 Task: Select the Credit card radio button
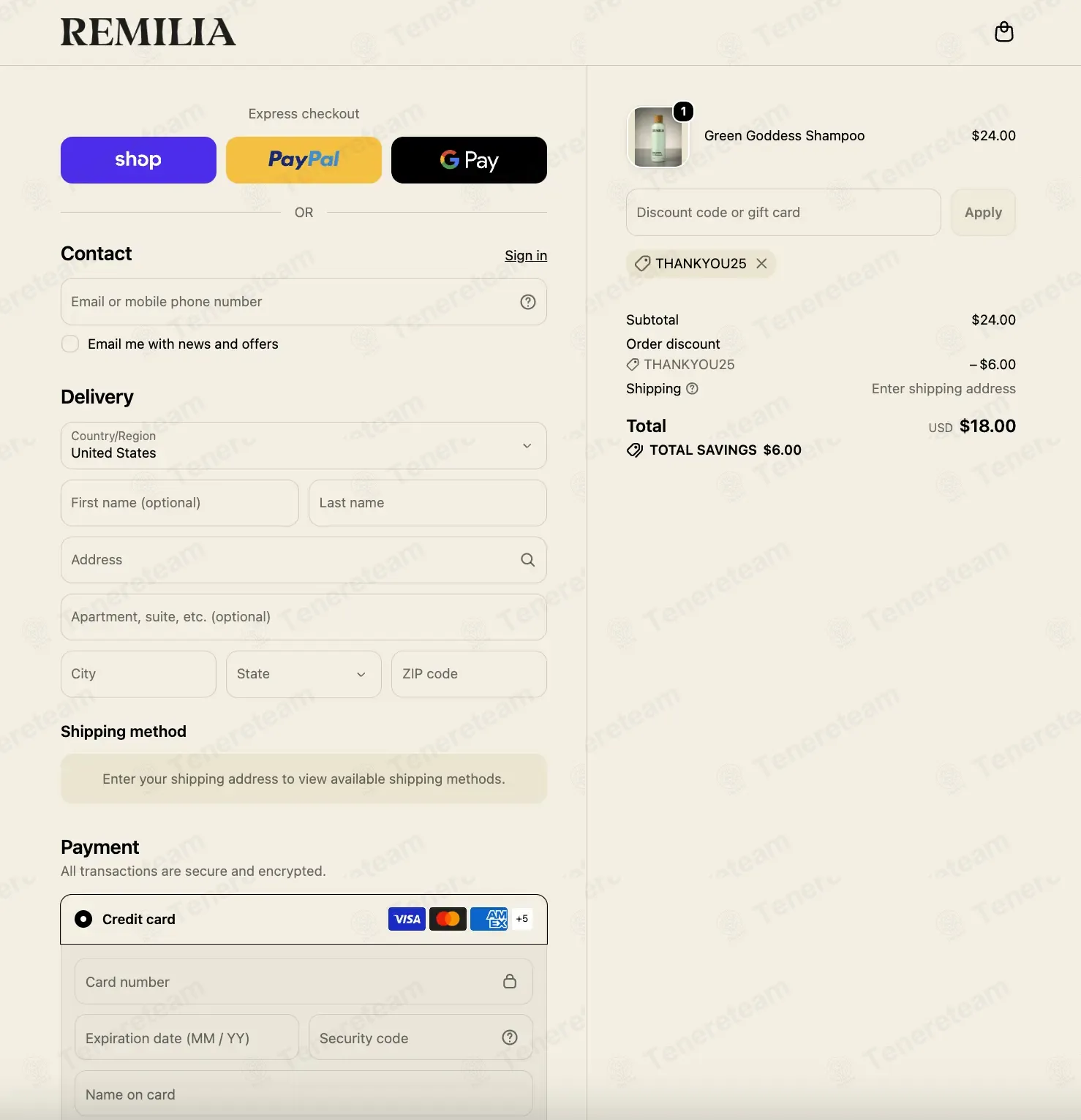tap(83, 919)
